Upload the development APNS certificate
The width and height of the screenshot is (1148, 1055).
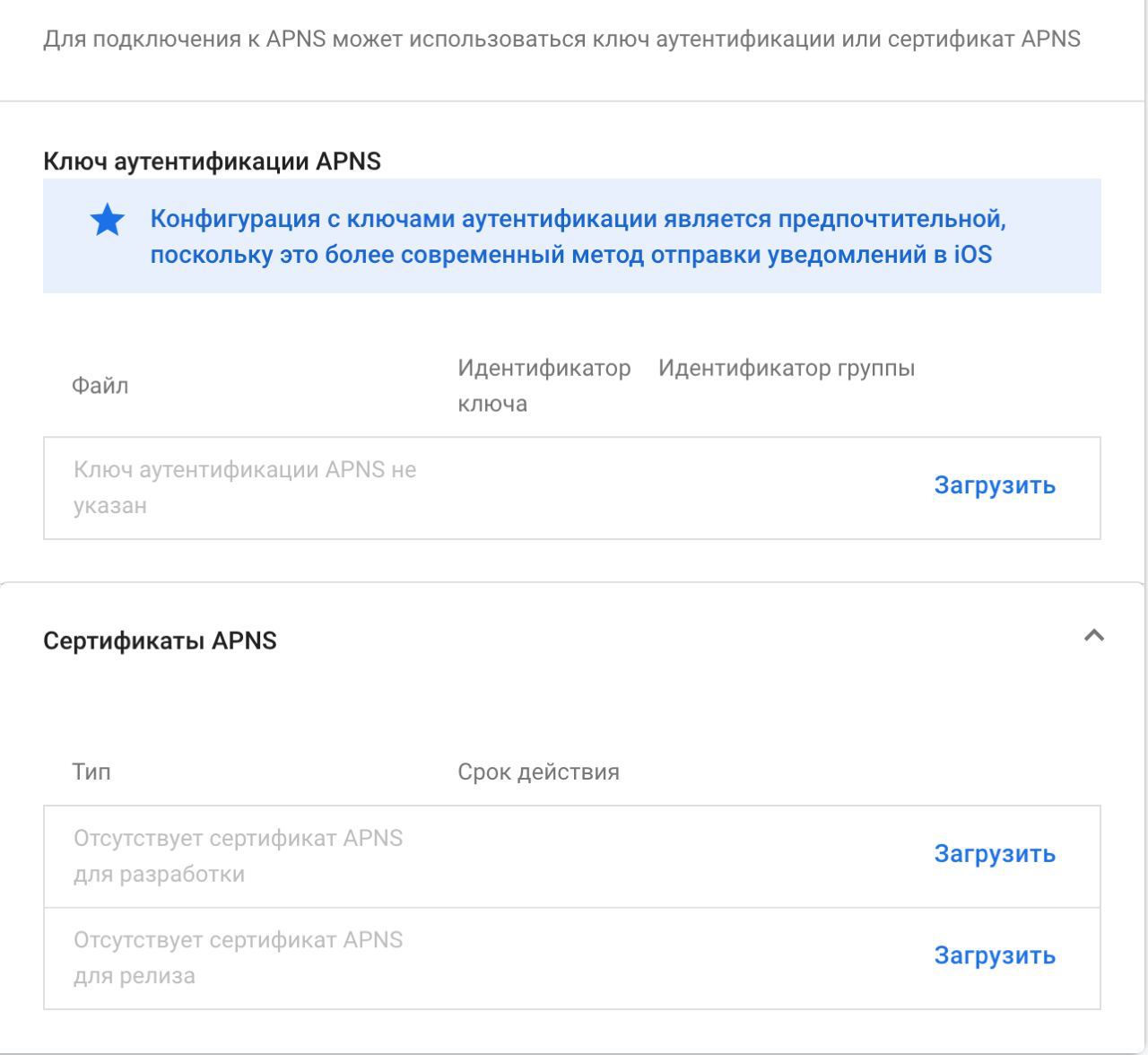pos(995,854)
